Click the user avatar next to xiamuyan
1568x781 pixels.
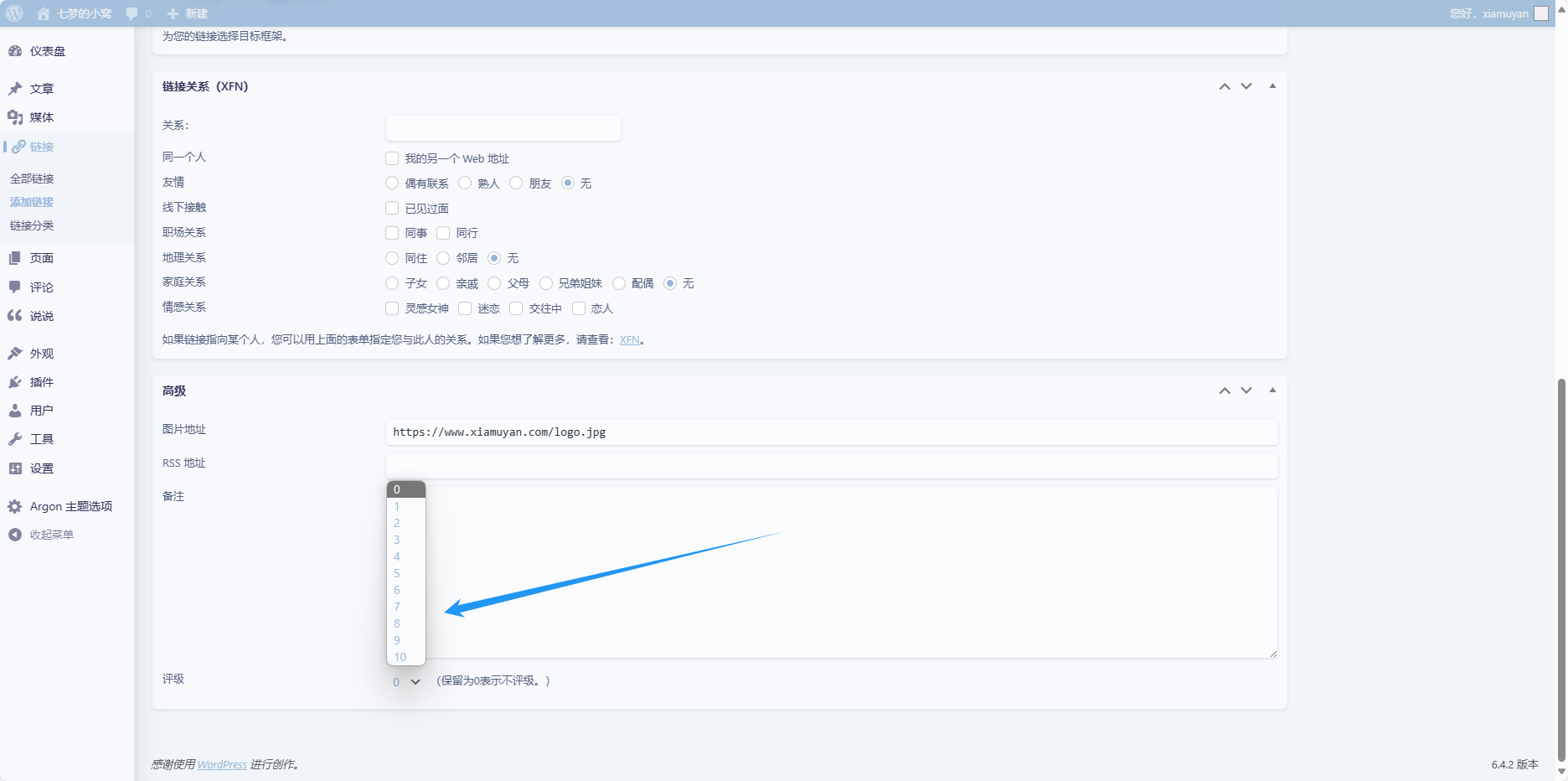[1541, 13]
